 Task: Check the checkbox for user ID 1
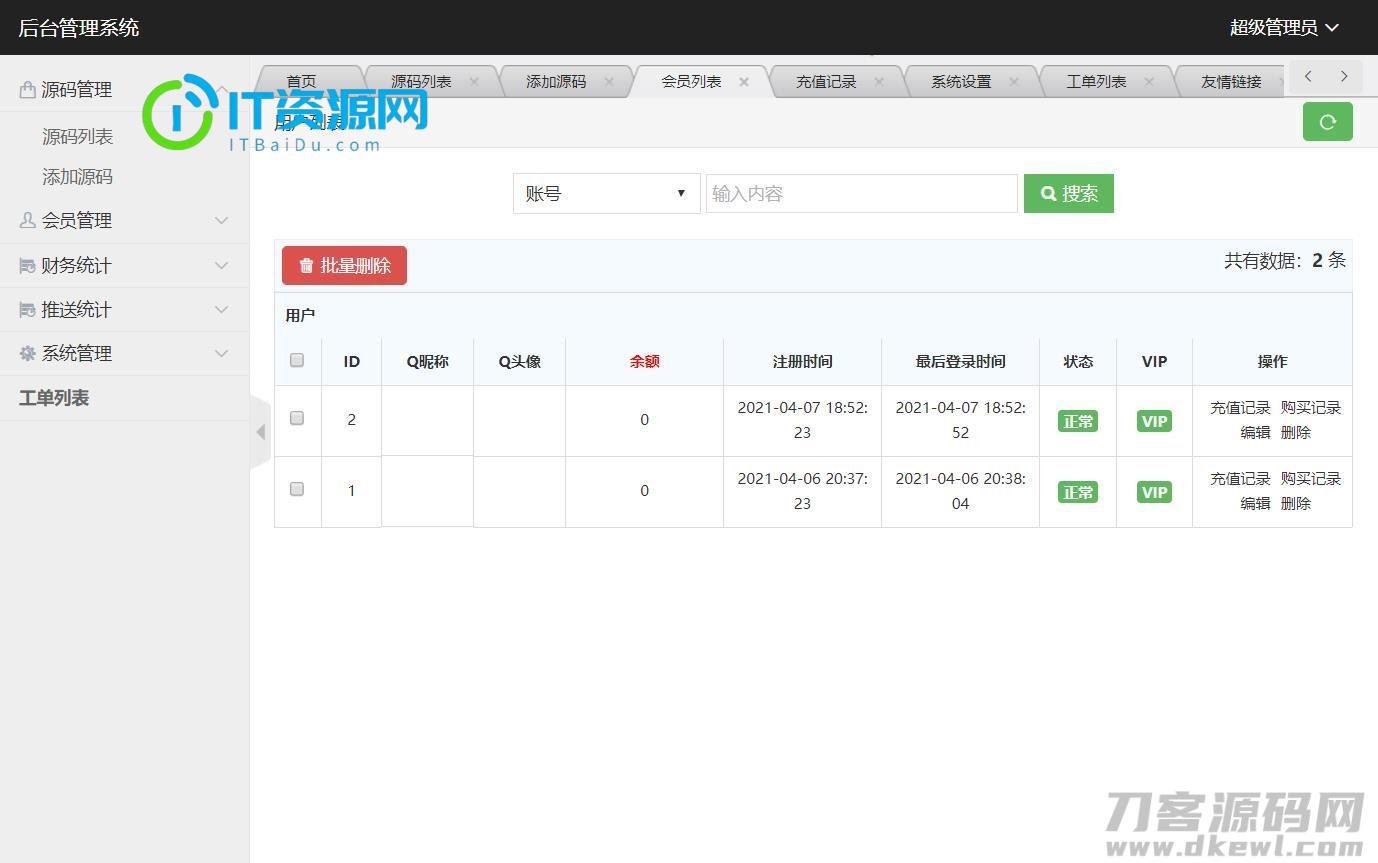click(x=297, y=489)
